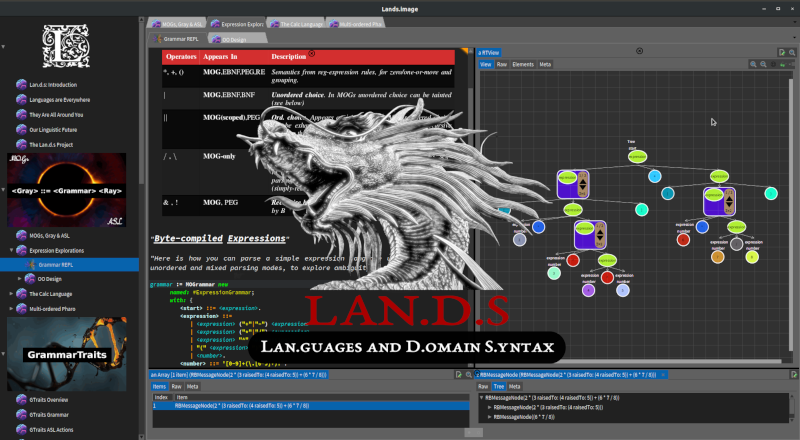Collapse the GrammarTraits banner section arrow

3,354
